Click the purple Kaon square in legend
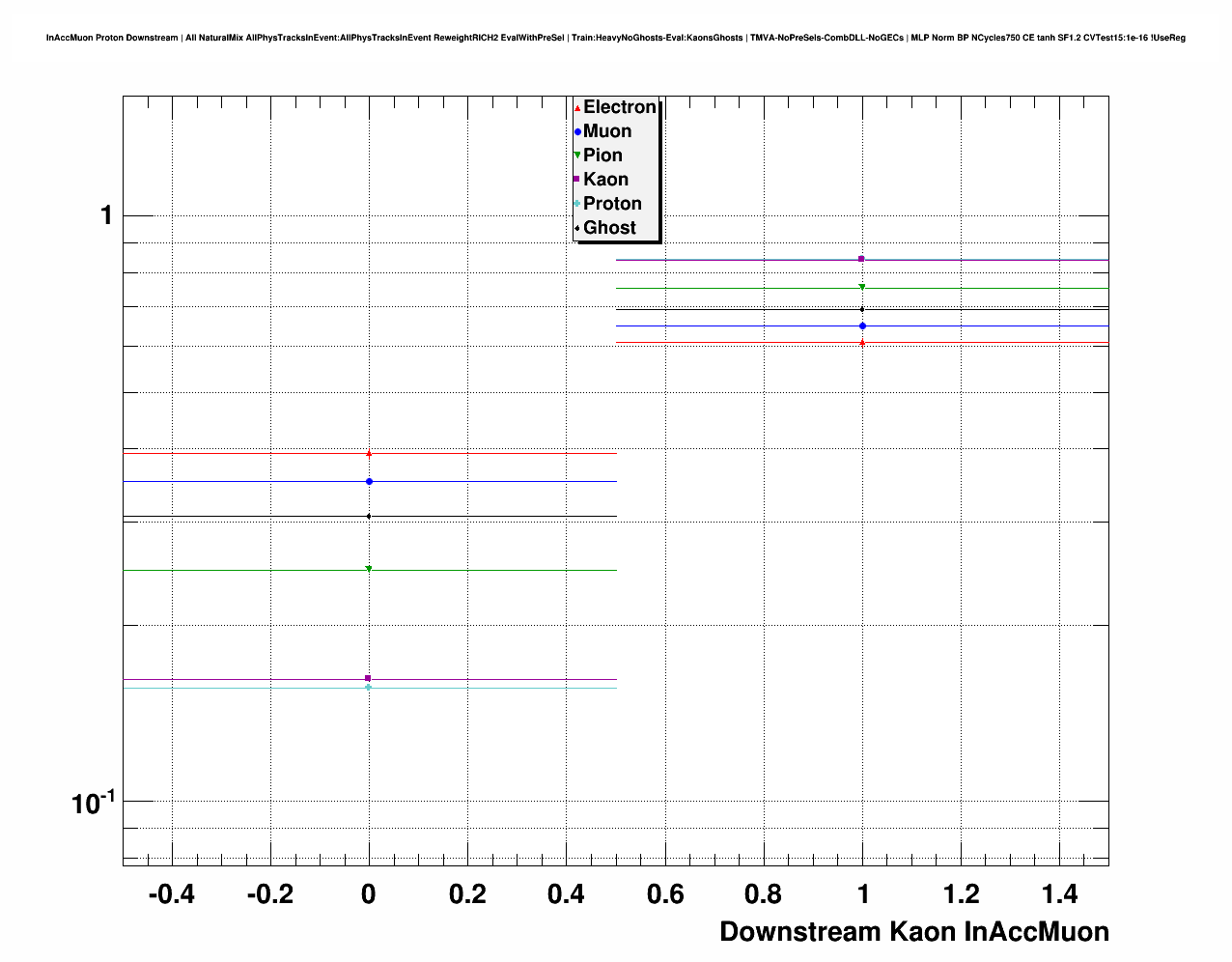 click(577, 180)
